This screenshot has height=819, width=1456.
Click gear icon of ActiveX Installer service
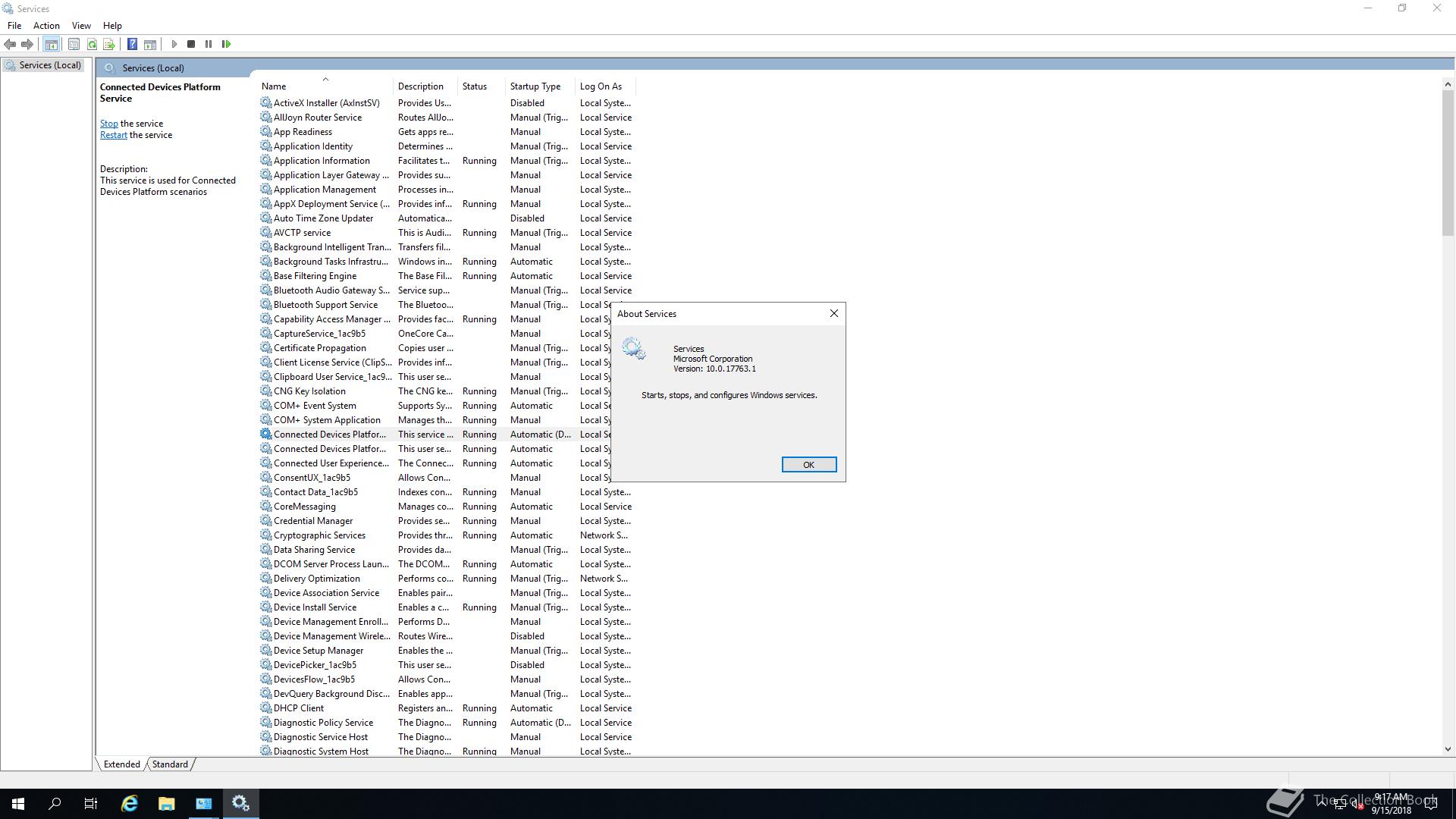coord(265,102)
